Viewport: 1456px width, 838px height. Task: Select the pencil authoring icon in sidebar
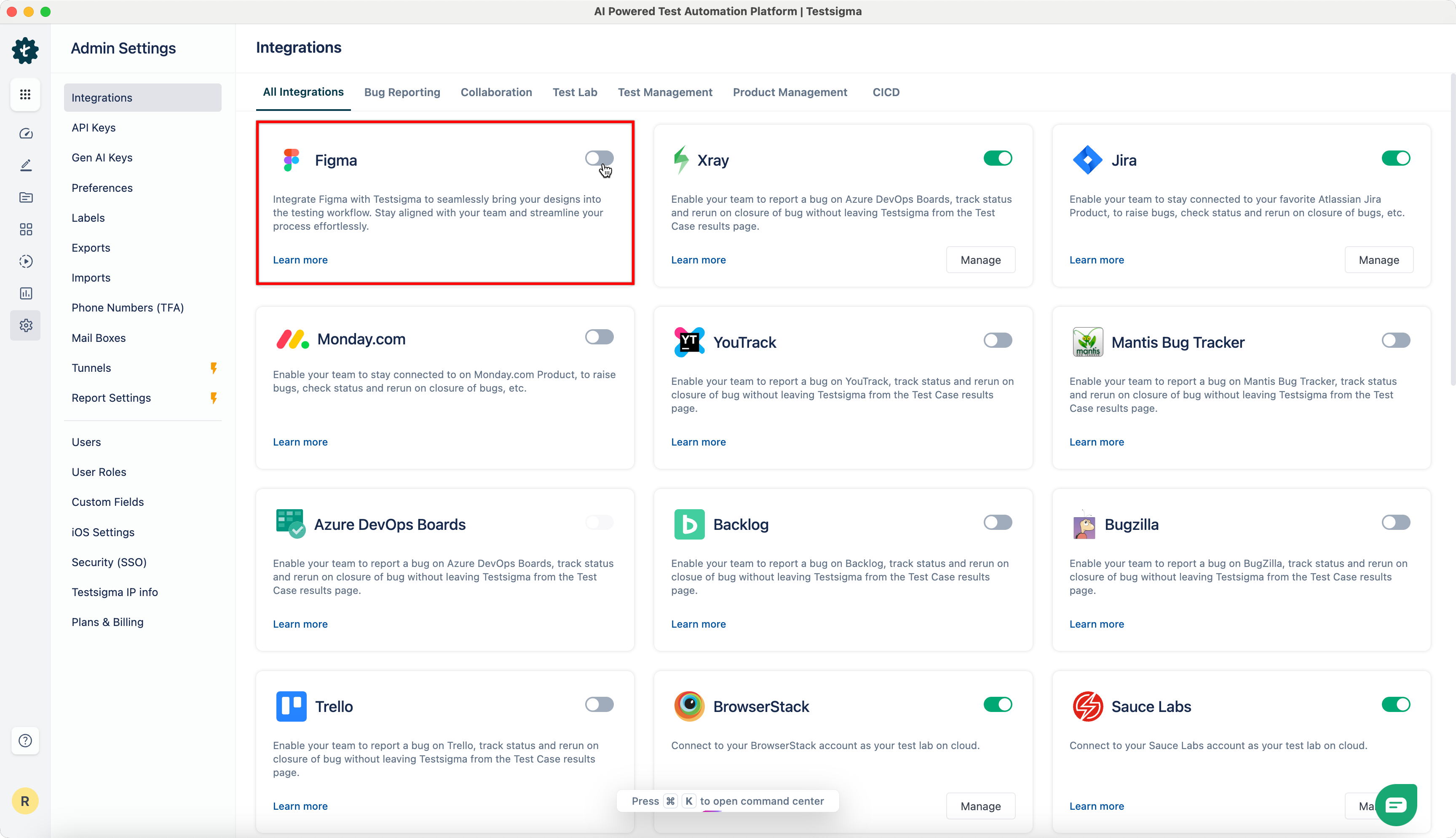(x=25, y=165)
